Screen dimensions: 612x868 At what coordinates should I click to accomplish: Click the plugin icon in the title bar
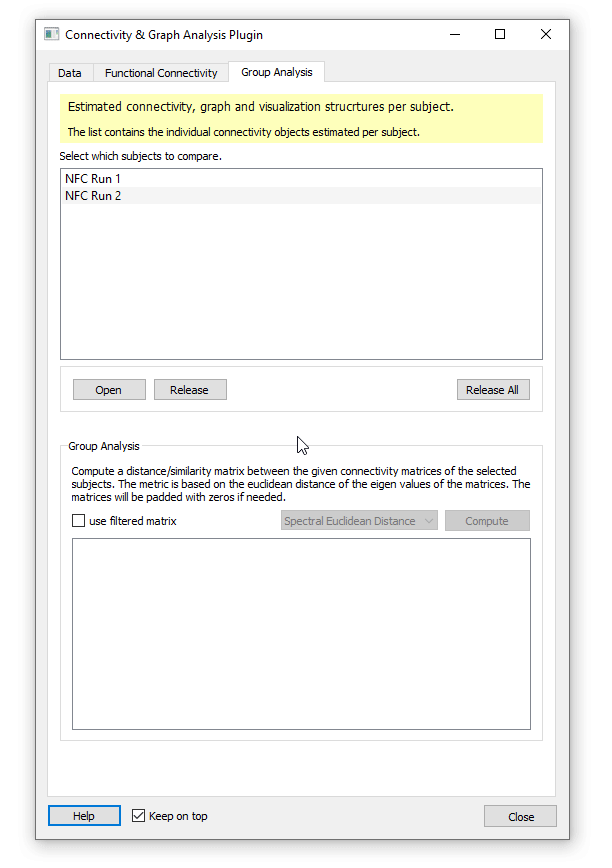pyautogui.click(x=52, y=34)
